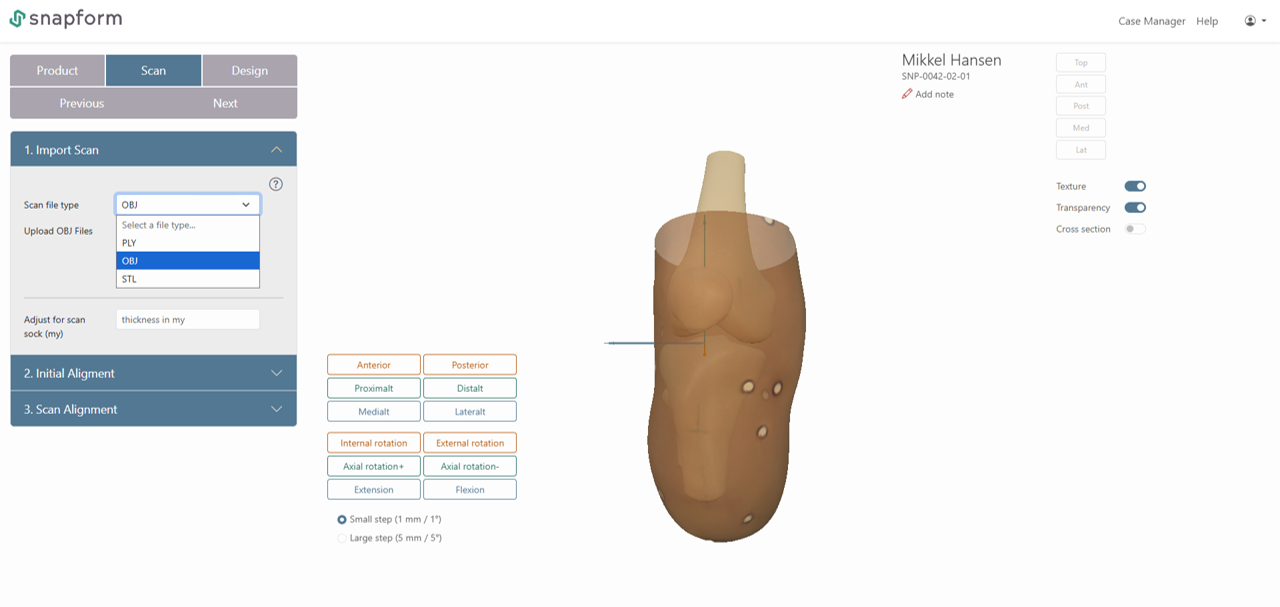Click the Add note link
1280x607 pixels.
click(935, 94)
